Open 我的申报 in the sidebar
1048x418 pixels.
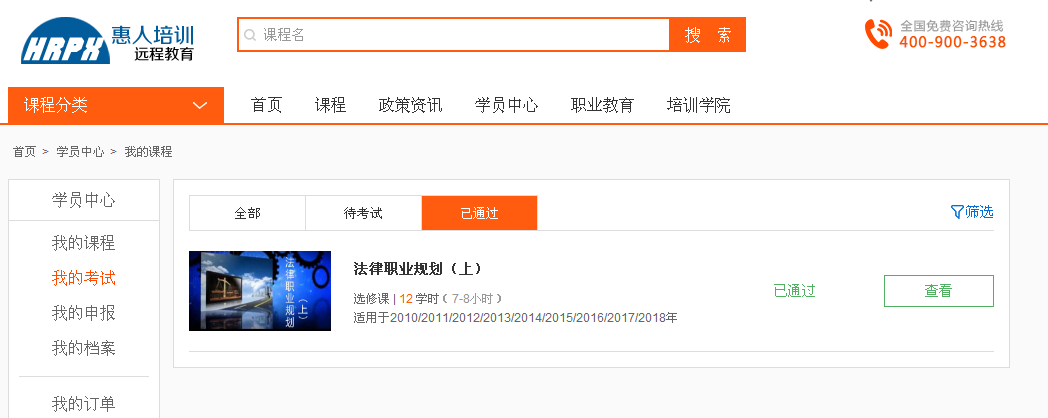point(84,313)
